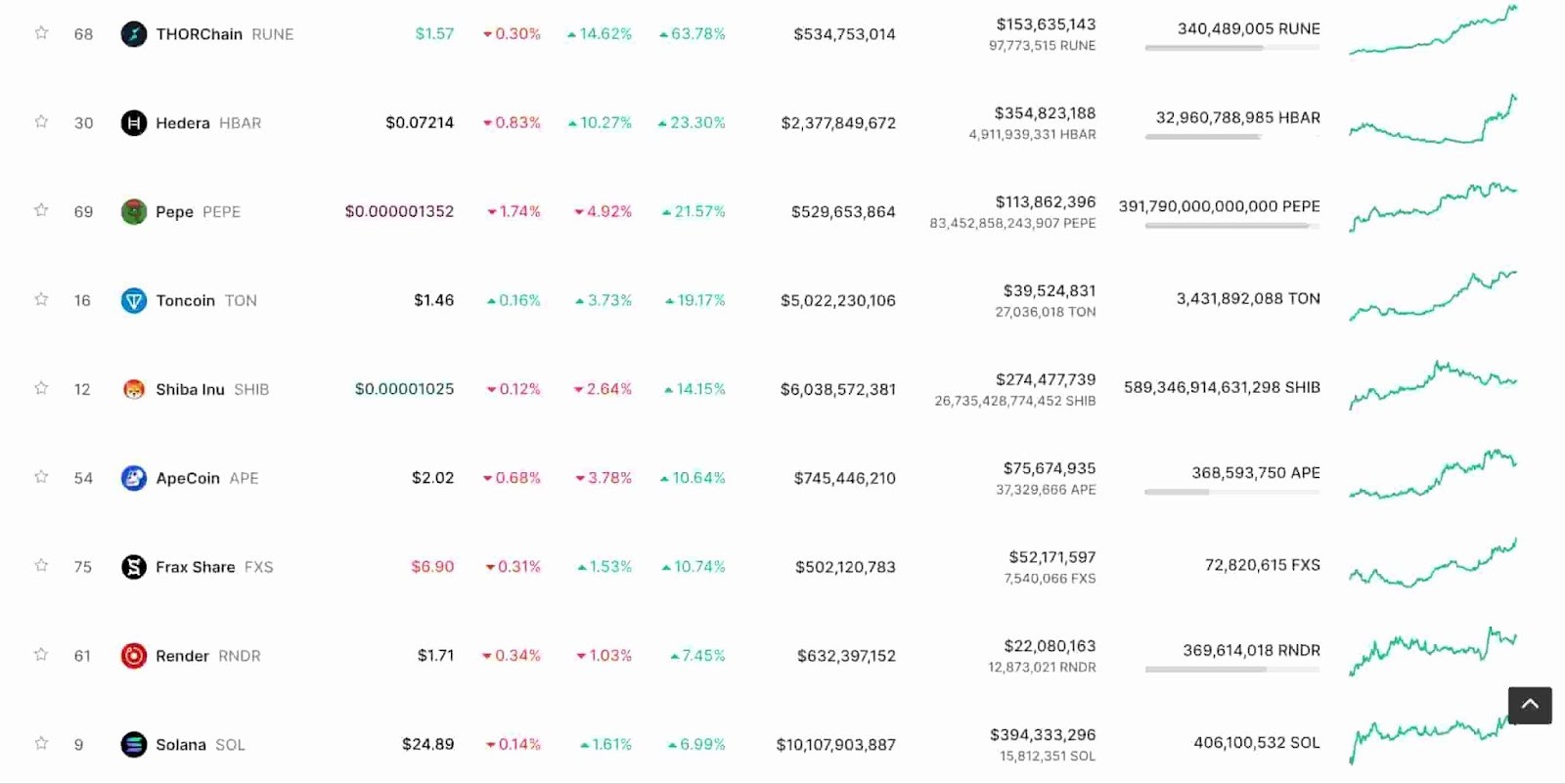Click the Hedera HBAR logo icon

[x=133, y=123]
